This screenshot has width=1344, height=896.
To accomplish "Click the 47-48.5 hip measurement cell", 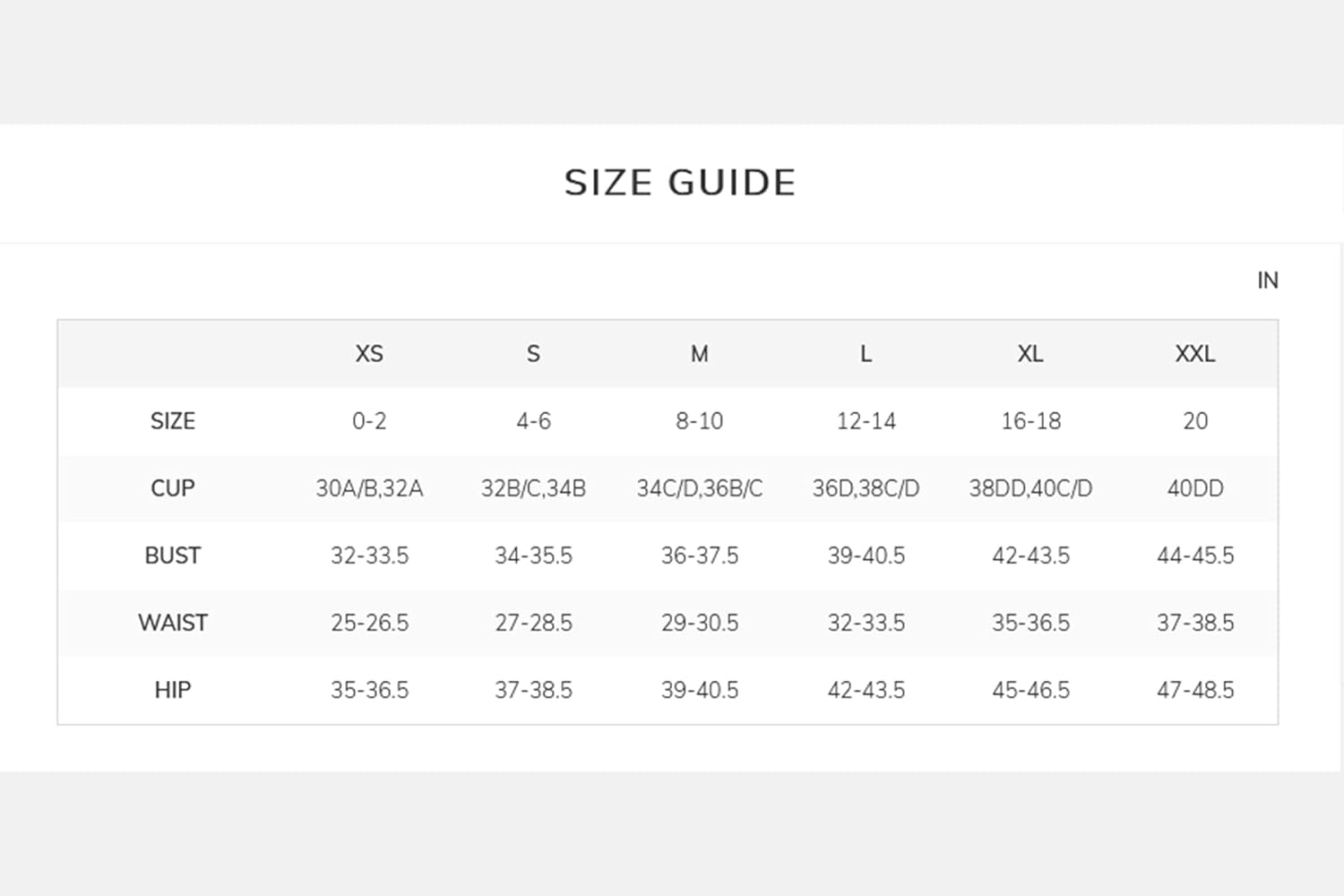I will [1195, 690].
